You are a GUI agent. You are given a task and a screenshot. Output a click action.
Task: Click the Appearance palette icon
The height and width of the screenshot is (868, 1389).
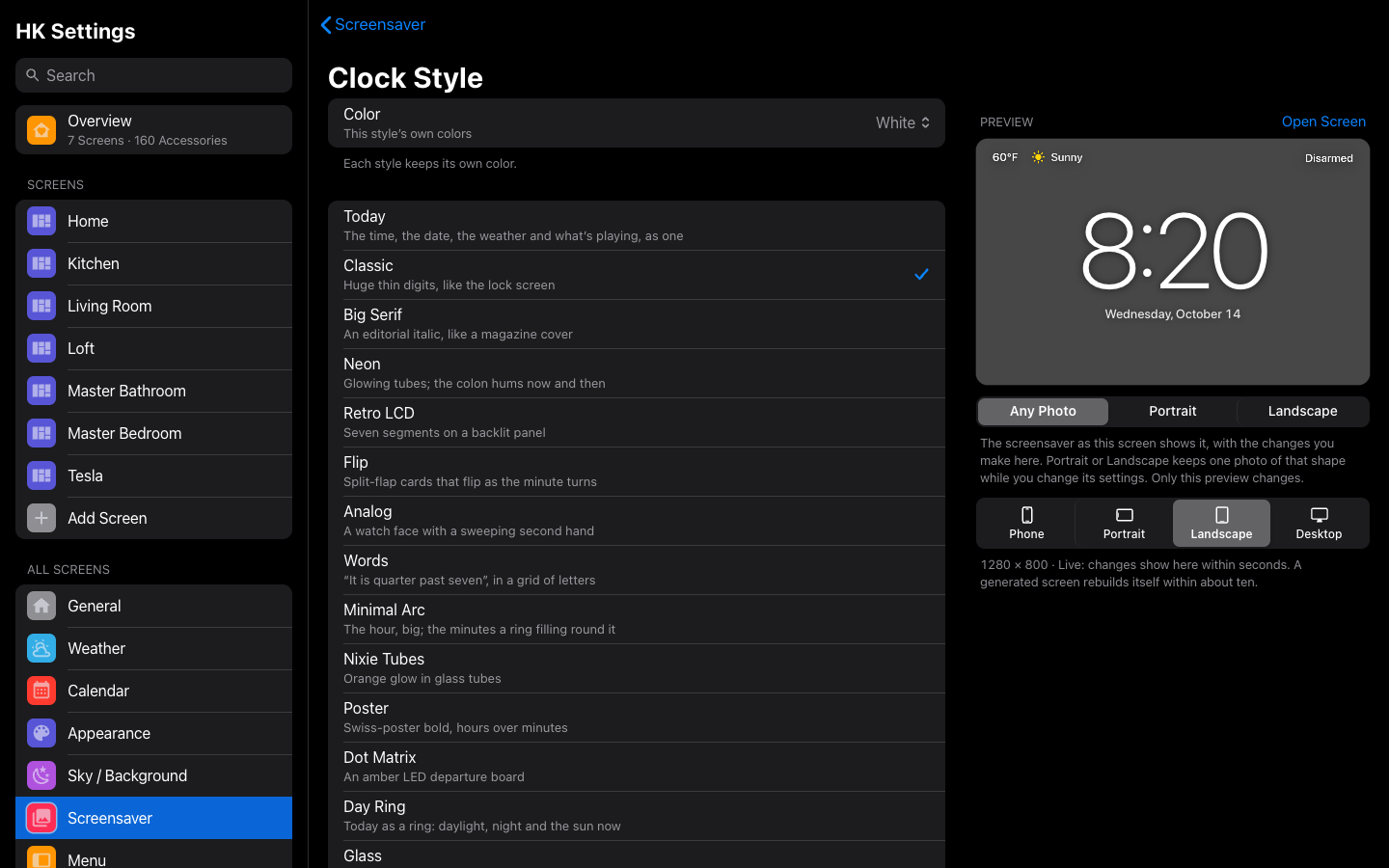coord(41,733)
